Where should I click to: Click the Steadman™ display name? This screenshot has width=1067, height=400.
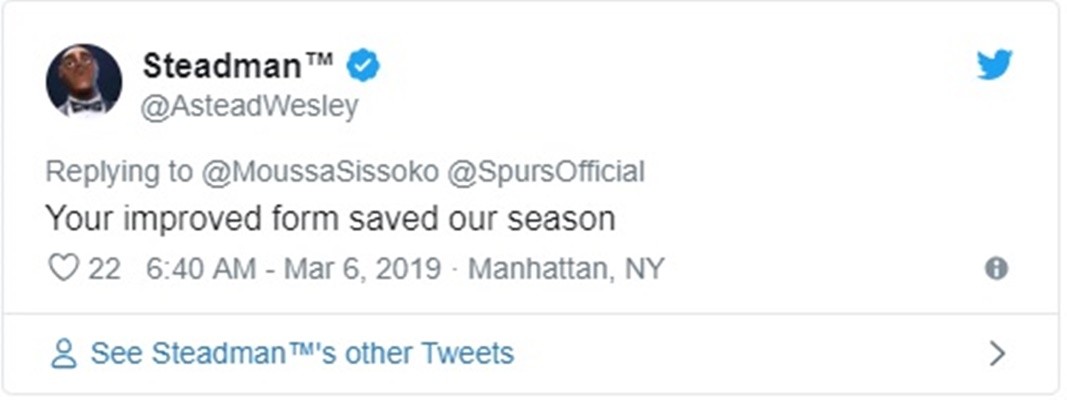tap(238, 66)
